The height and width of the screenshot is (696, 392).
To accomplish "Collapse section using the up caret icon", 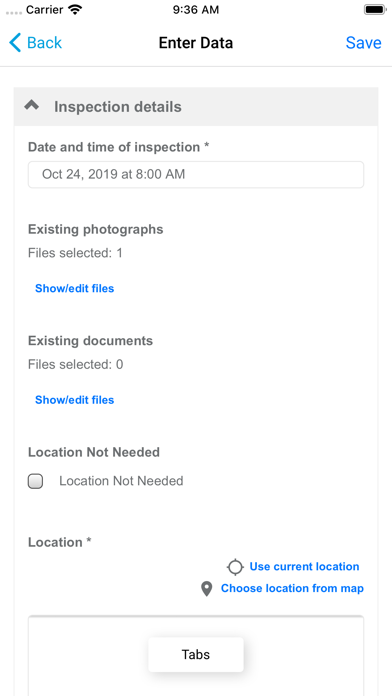I will (x=32, y=106).
